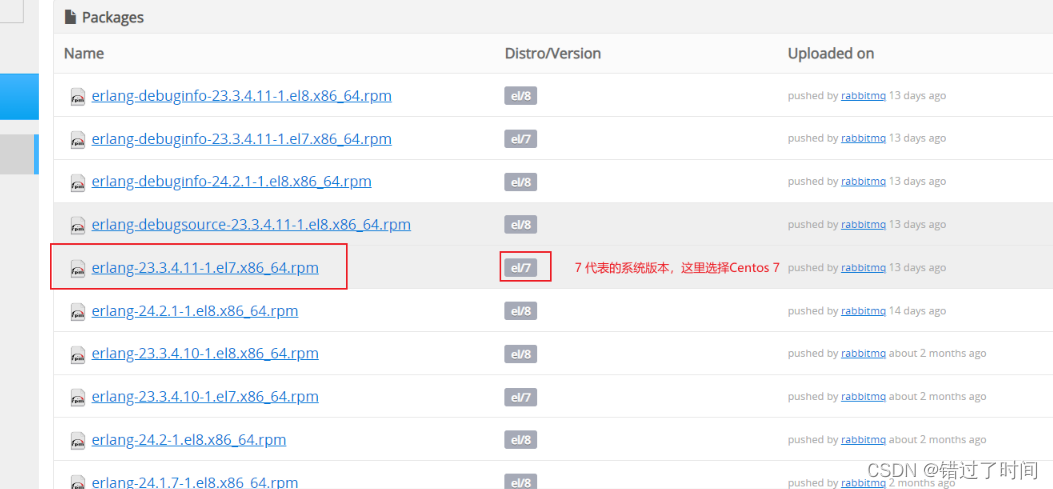
Task: Click rpm icon beside erlang-debuginfo-24.2.1-1.el8 package
Action: 78,183
